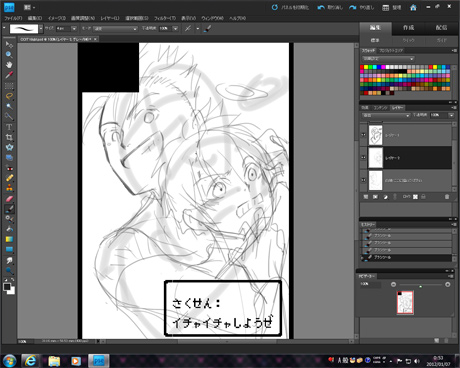
Task: Click パネルを初期化 reset panels button
Action: coord(290,7)
